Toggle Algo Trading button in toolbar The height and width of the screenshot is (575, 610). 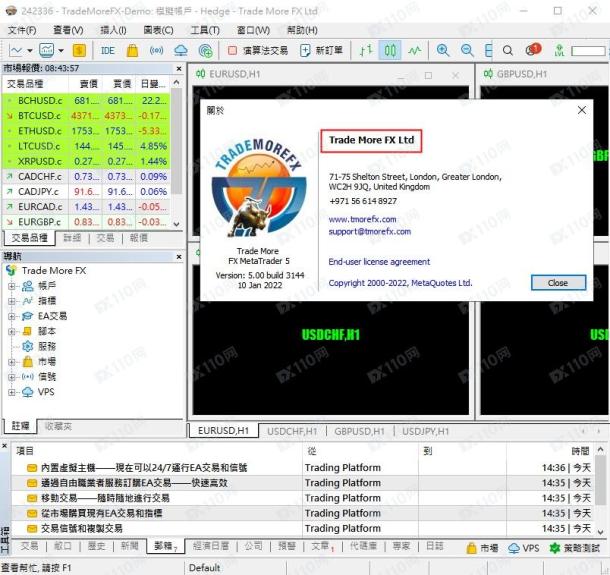click(258, 50)
